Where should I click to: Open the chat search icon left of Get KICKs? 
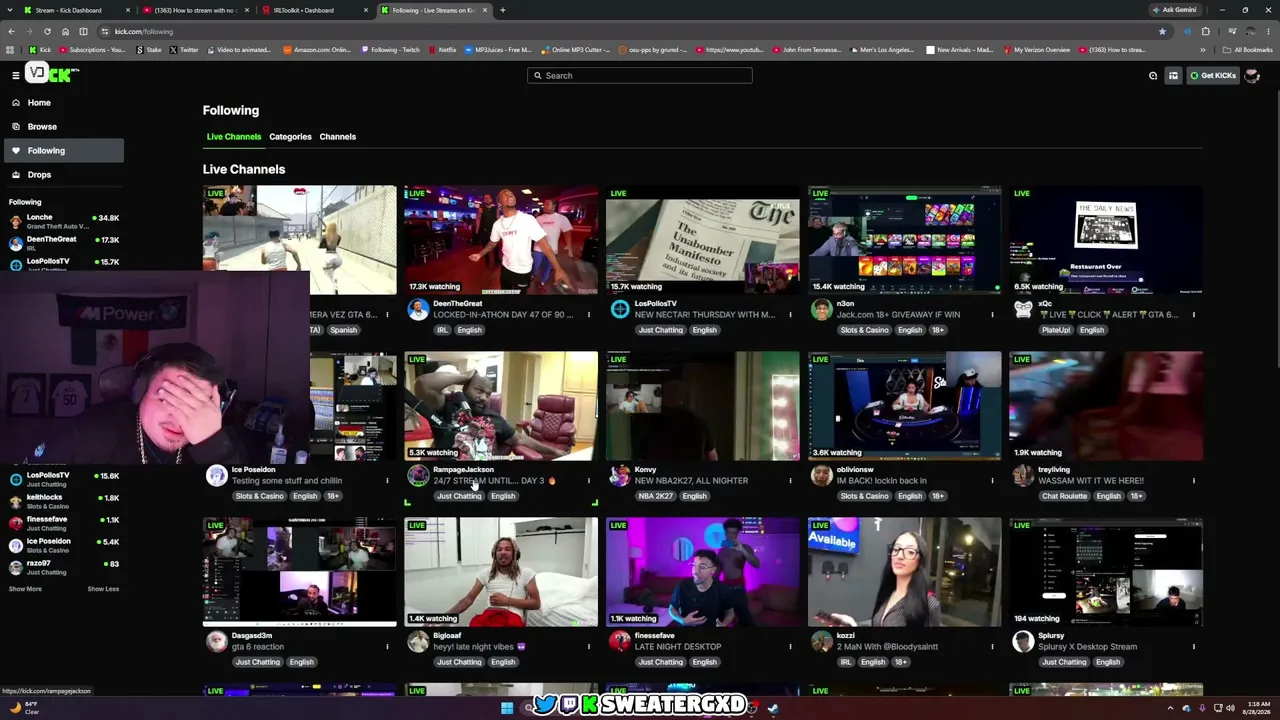point(1153,75)
